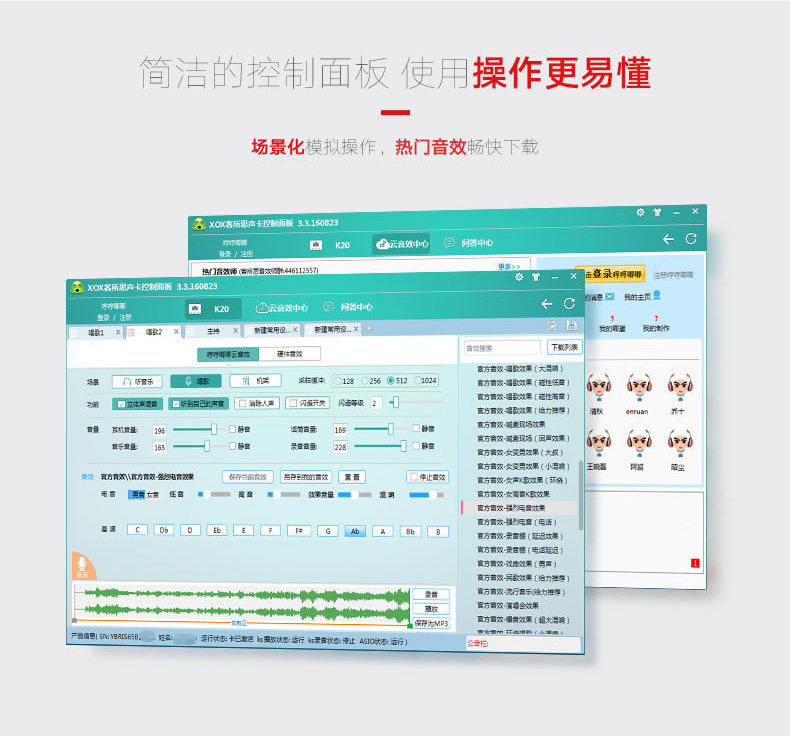The width and height of the screenshot is (790, 736).
Task: Click the envelope message icon
Action: click(x=610, y=296)
